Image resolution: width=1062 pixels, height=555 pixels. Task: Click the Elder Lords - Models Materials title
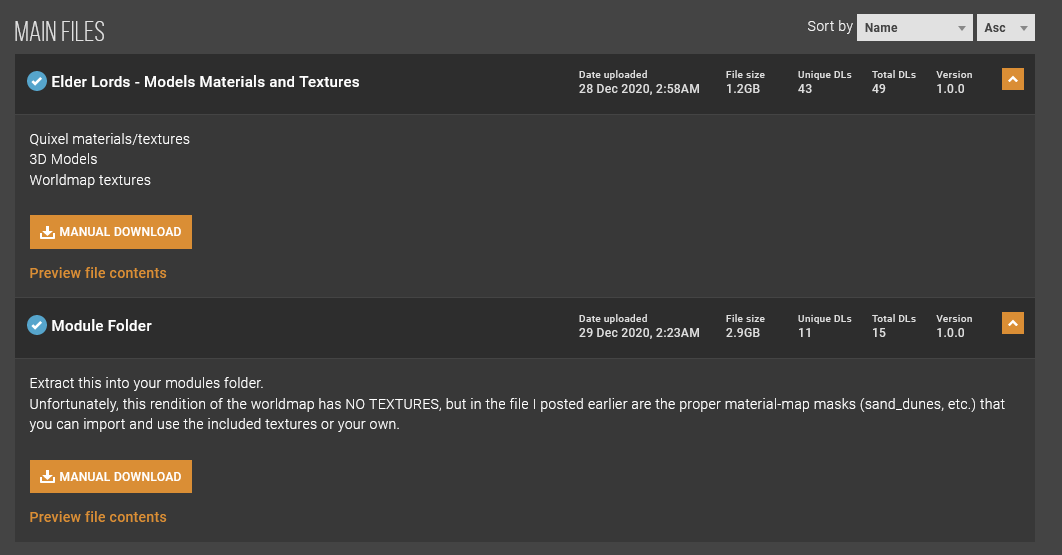[205, 81]
